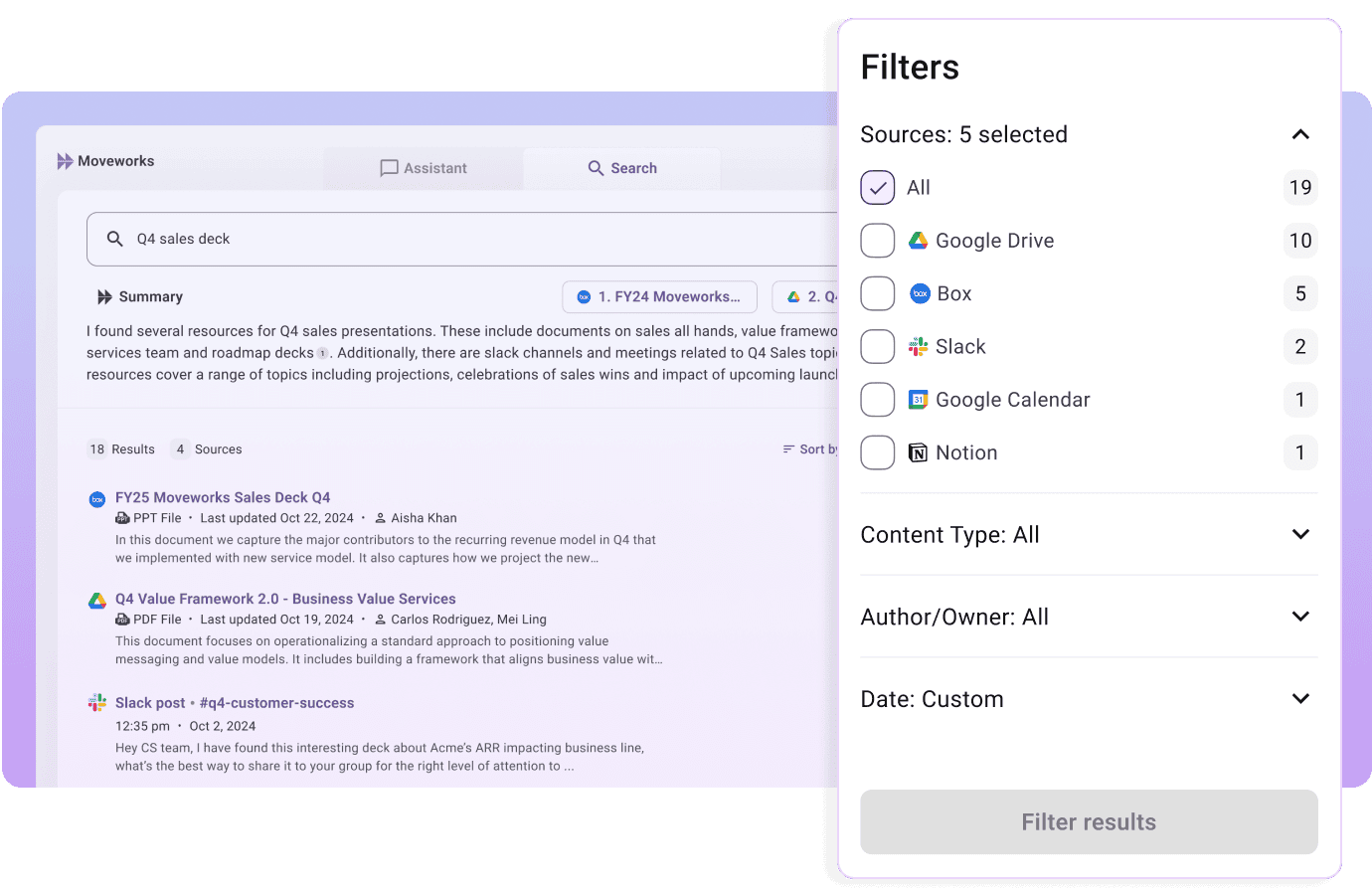This screenshot has width=1372, height=895.
Task: Collapse the Sources filter section
Action: tap(1300, 133)
